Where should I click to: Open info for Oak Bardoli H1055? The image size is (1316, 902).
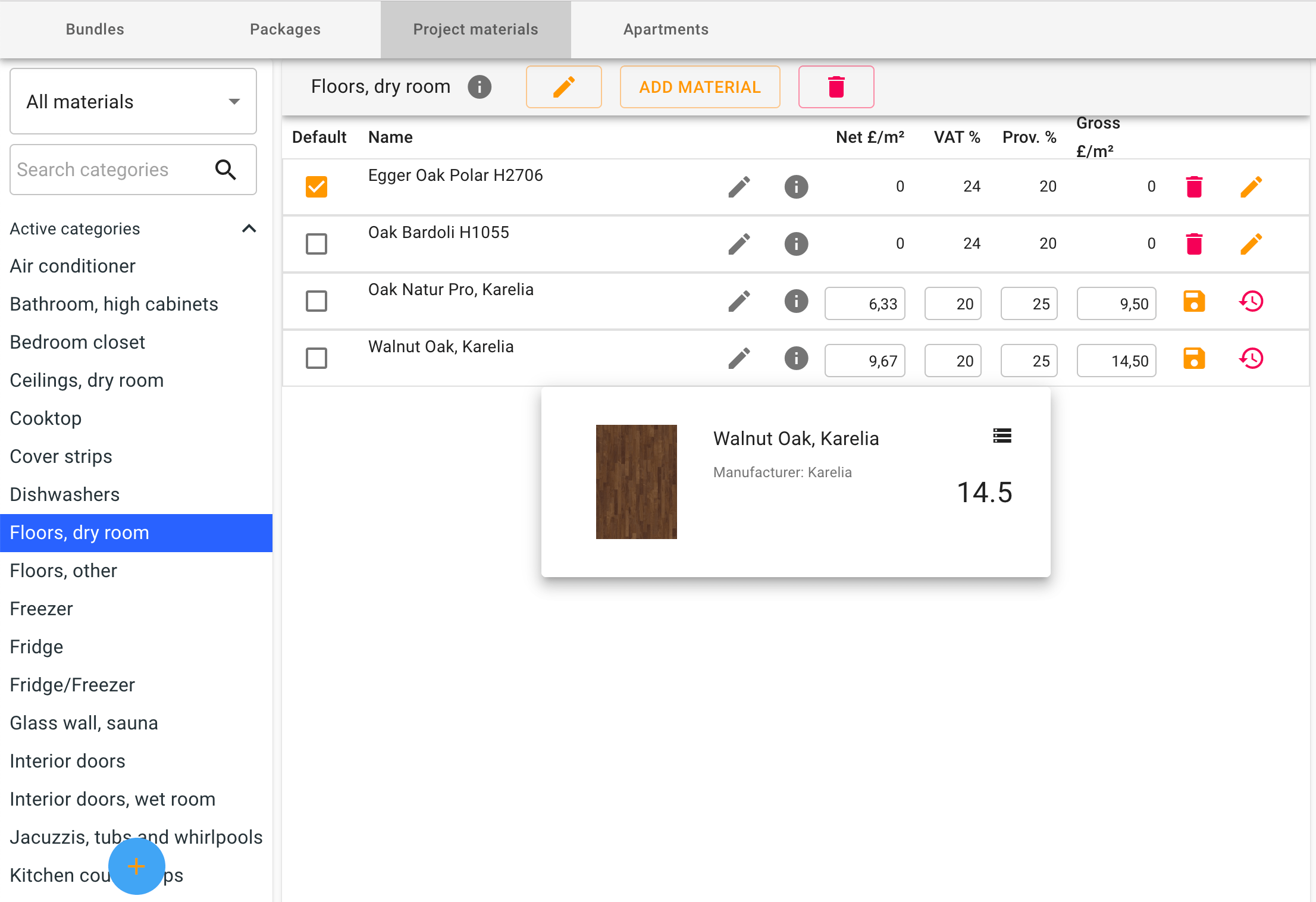pos(796,243)
